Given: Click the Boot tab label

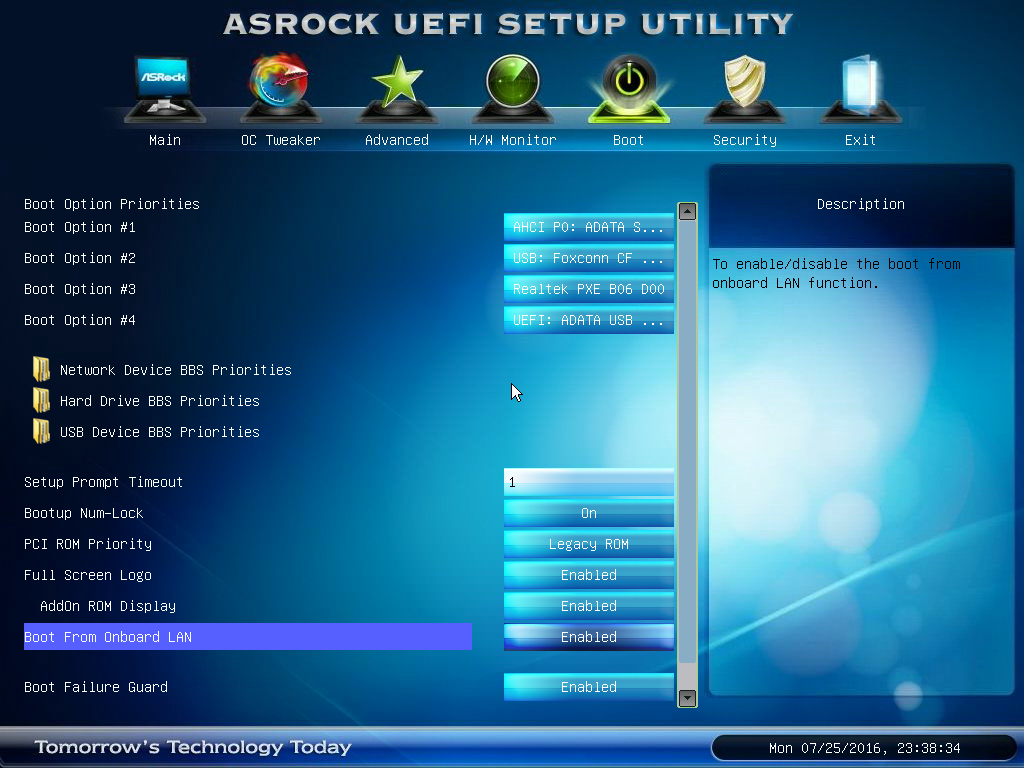Looking at the screenshot, I should (x=628, y=140).
